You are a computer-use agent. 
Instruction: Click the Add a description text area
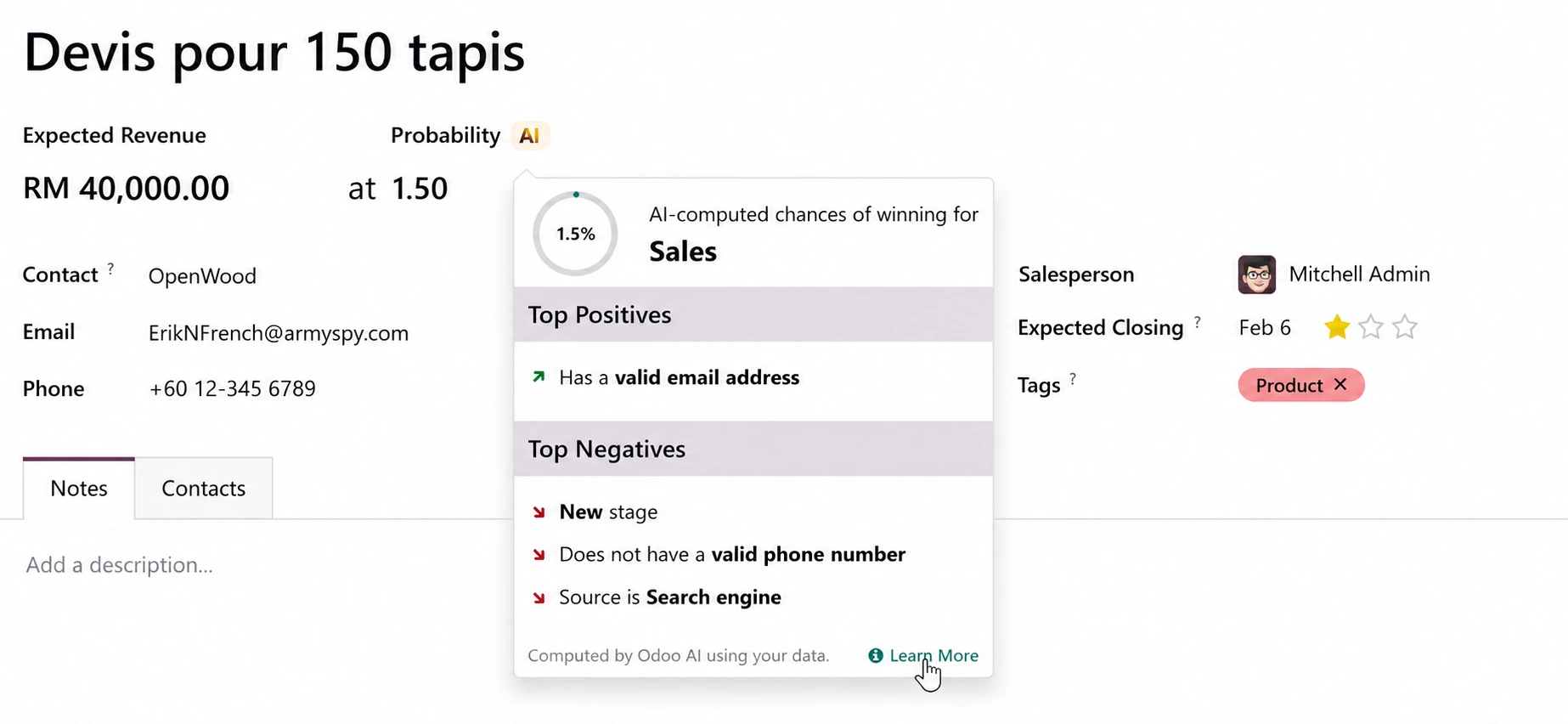click(120, 565)
